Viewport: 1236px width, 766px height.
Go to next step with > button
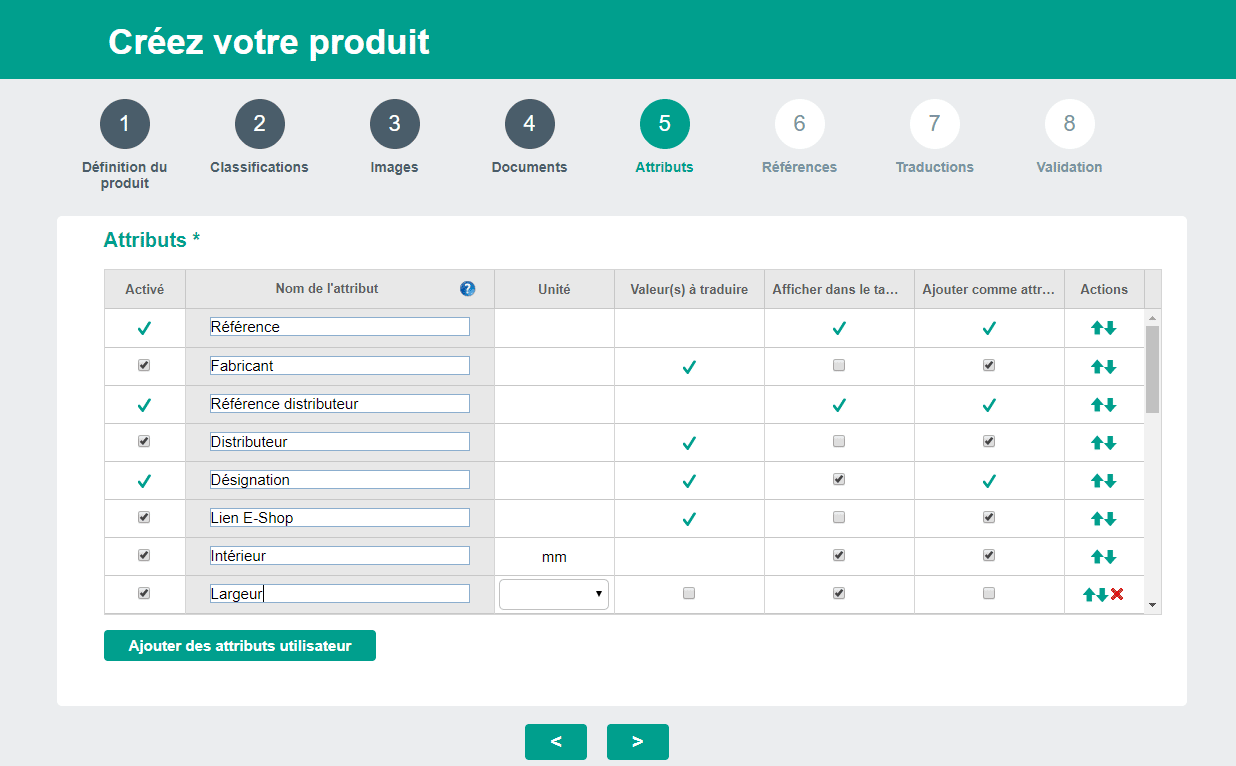[x=637, y=742]
